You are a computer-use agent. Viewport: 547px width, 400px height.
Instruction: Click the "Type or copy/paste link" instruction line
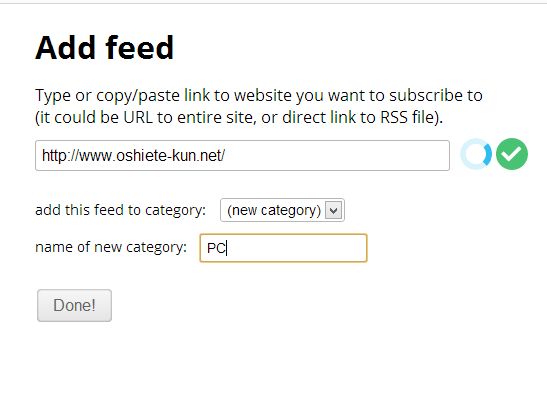point(259,96)
